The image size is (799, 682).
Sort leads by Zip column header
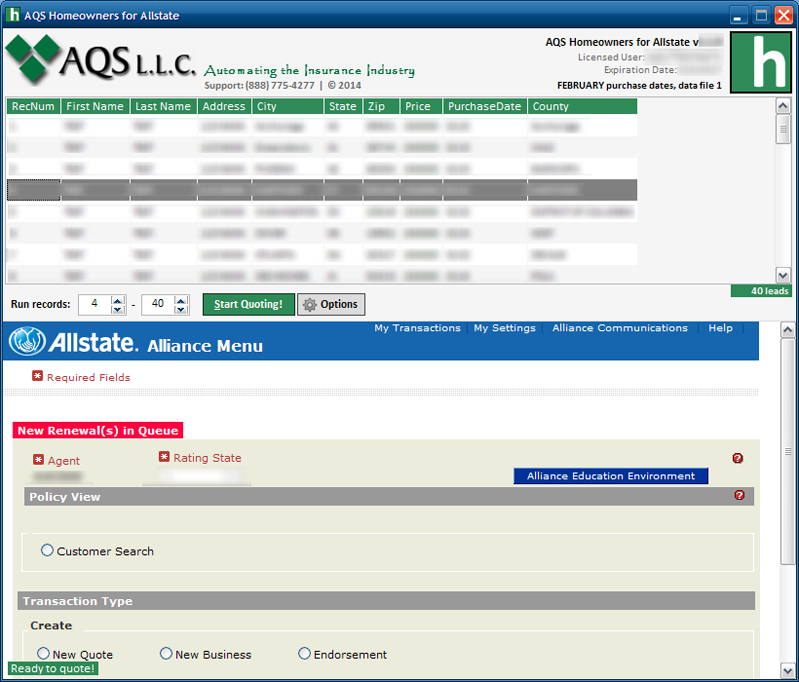381,106
